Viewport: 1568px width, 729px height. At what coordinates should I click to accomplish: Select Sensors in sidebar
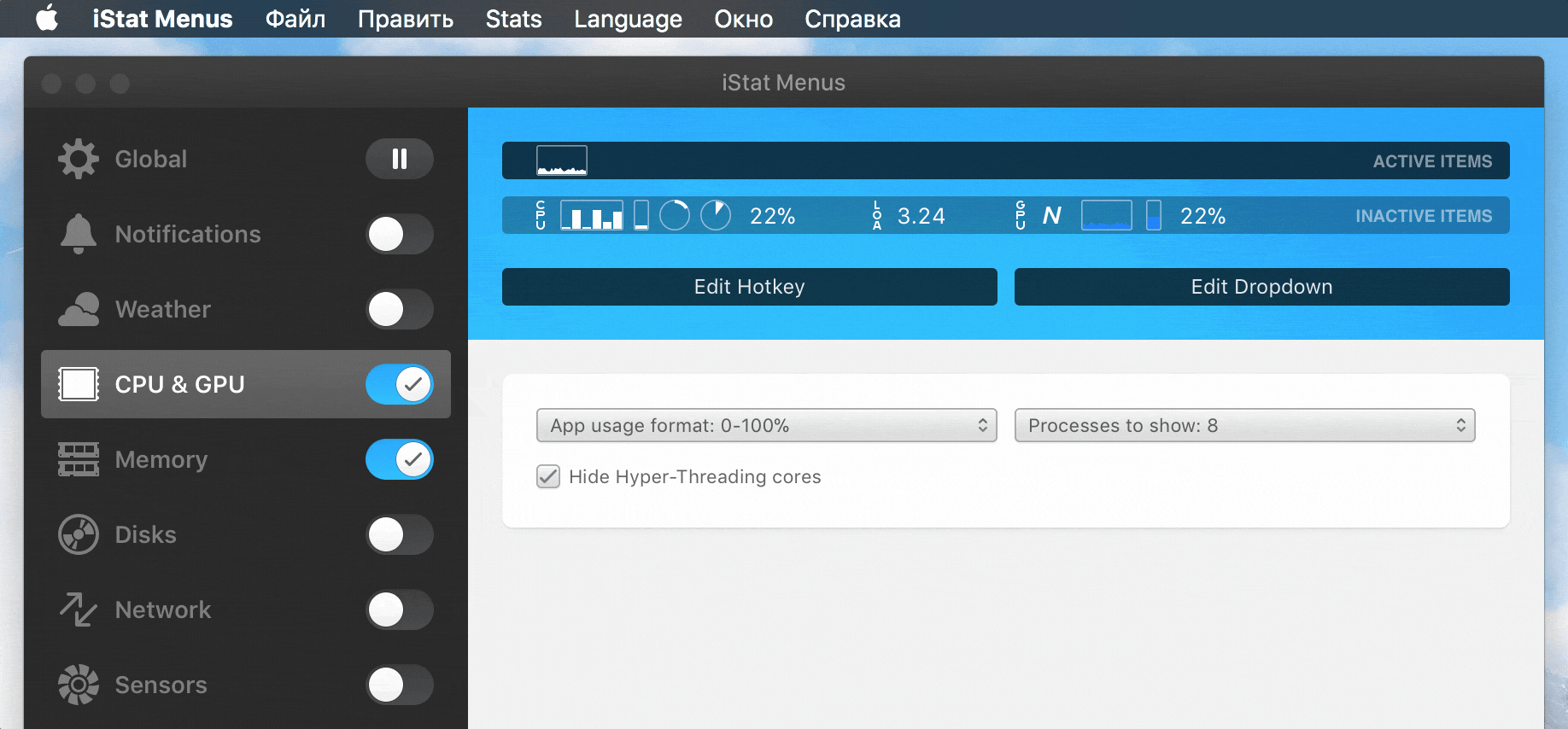(246, 685)
